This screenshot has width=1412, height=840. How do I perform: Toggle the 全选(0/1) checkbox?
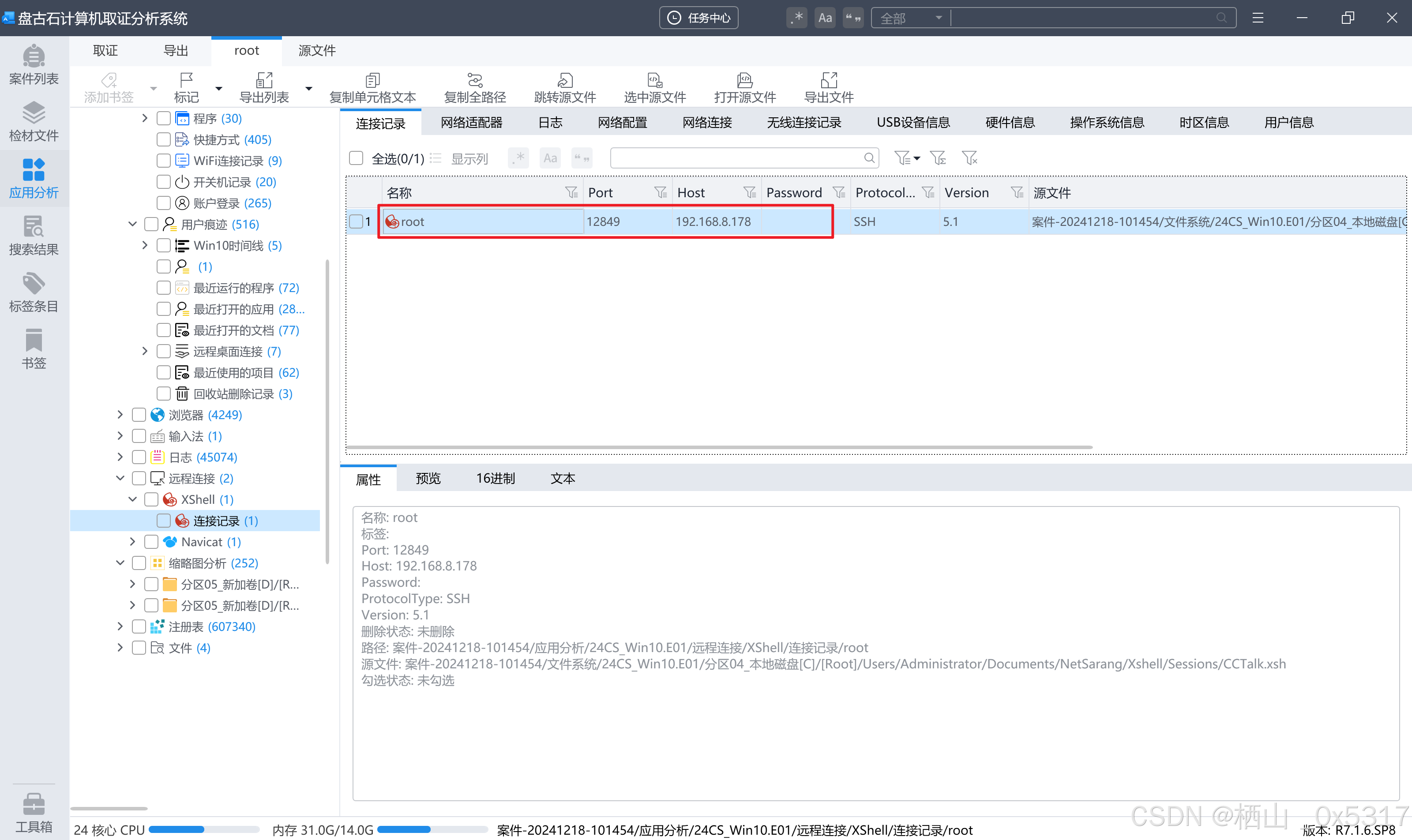356,158
